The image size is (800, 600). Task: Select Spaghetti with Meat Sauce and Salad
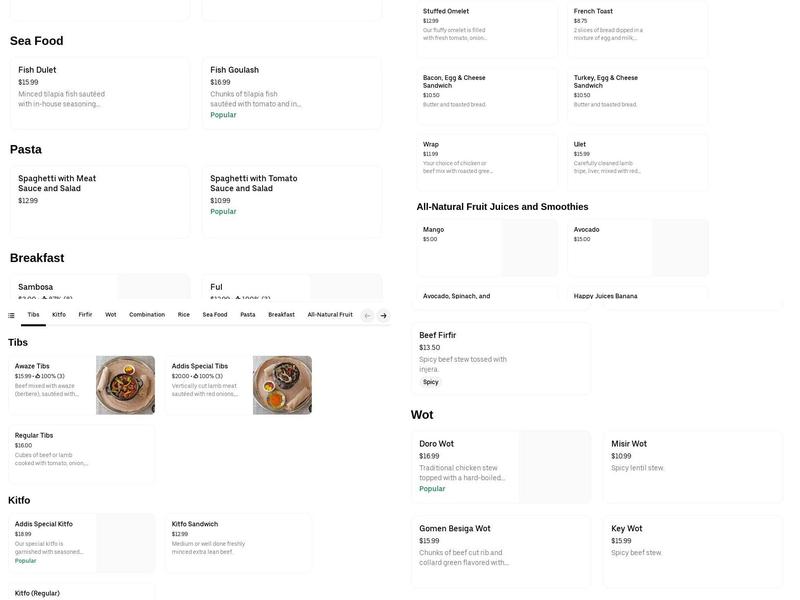coord(99,201)
